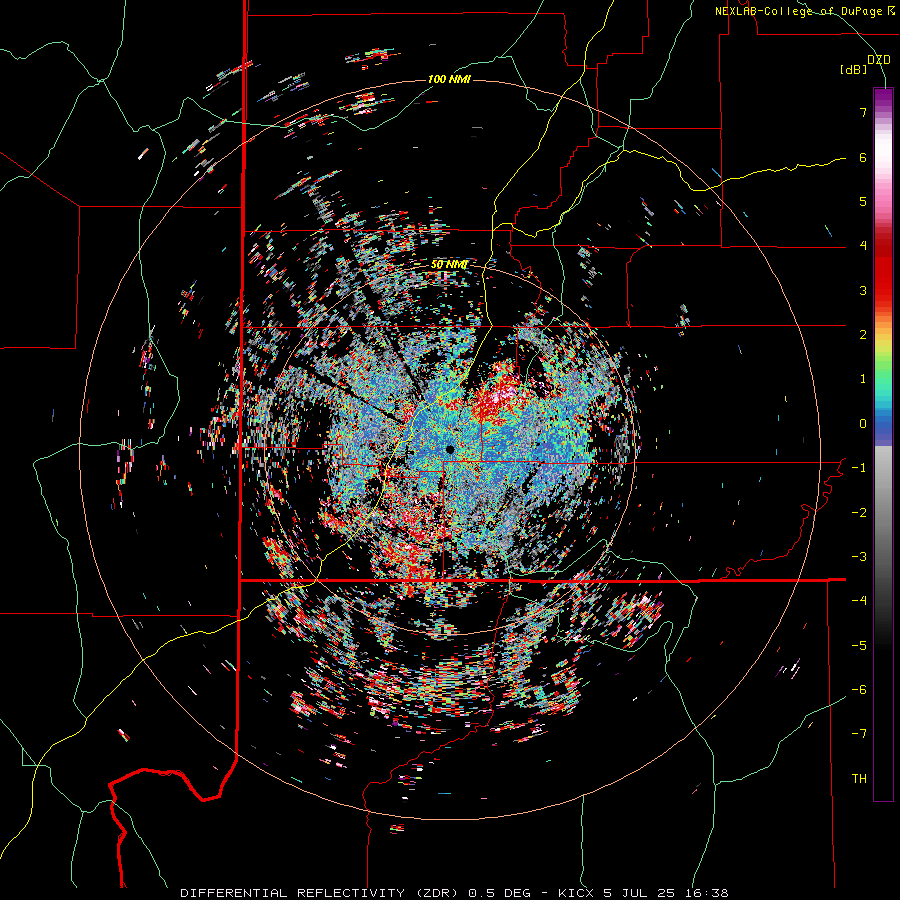Click the -5 value on the scale
The image size is (900, 900).
(x=859, y=645)
